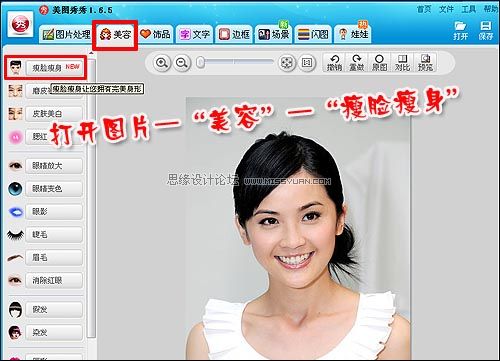Click the pink blush icon
Viewport: 500px width, 361px height.
pos(15,137)
